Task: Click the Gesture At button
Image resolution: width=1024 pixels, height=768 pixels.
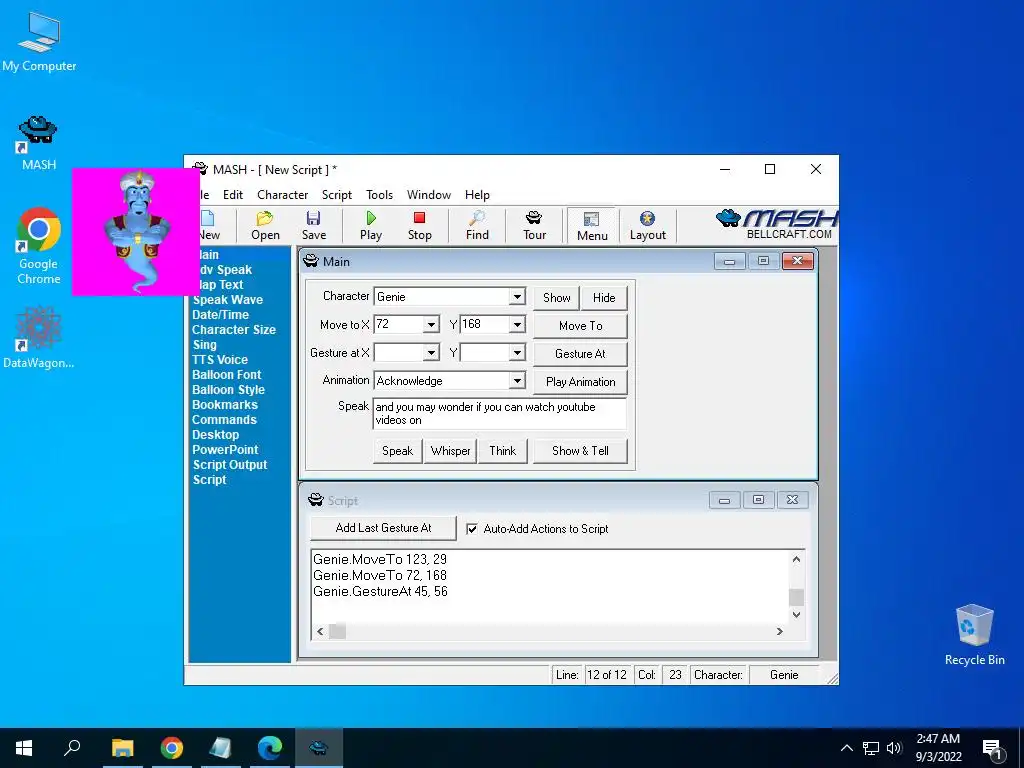Action: click(x=581, y=354)
